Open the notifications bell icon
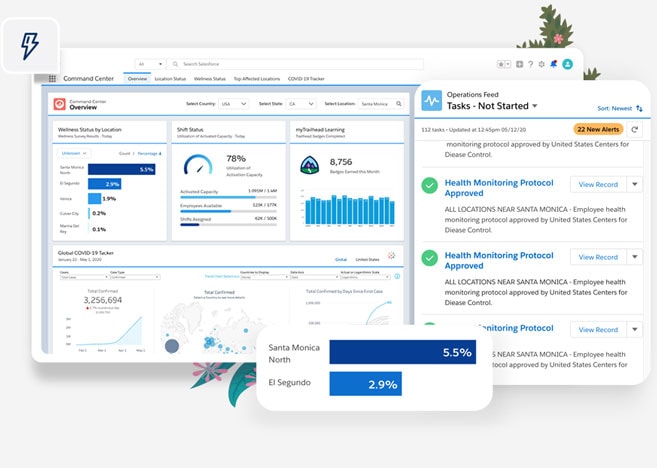Viewport: 657px width, 468px height. pos(554,64)
